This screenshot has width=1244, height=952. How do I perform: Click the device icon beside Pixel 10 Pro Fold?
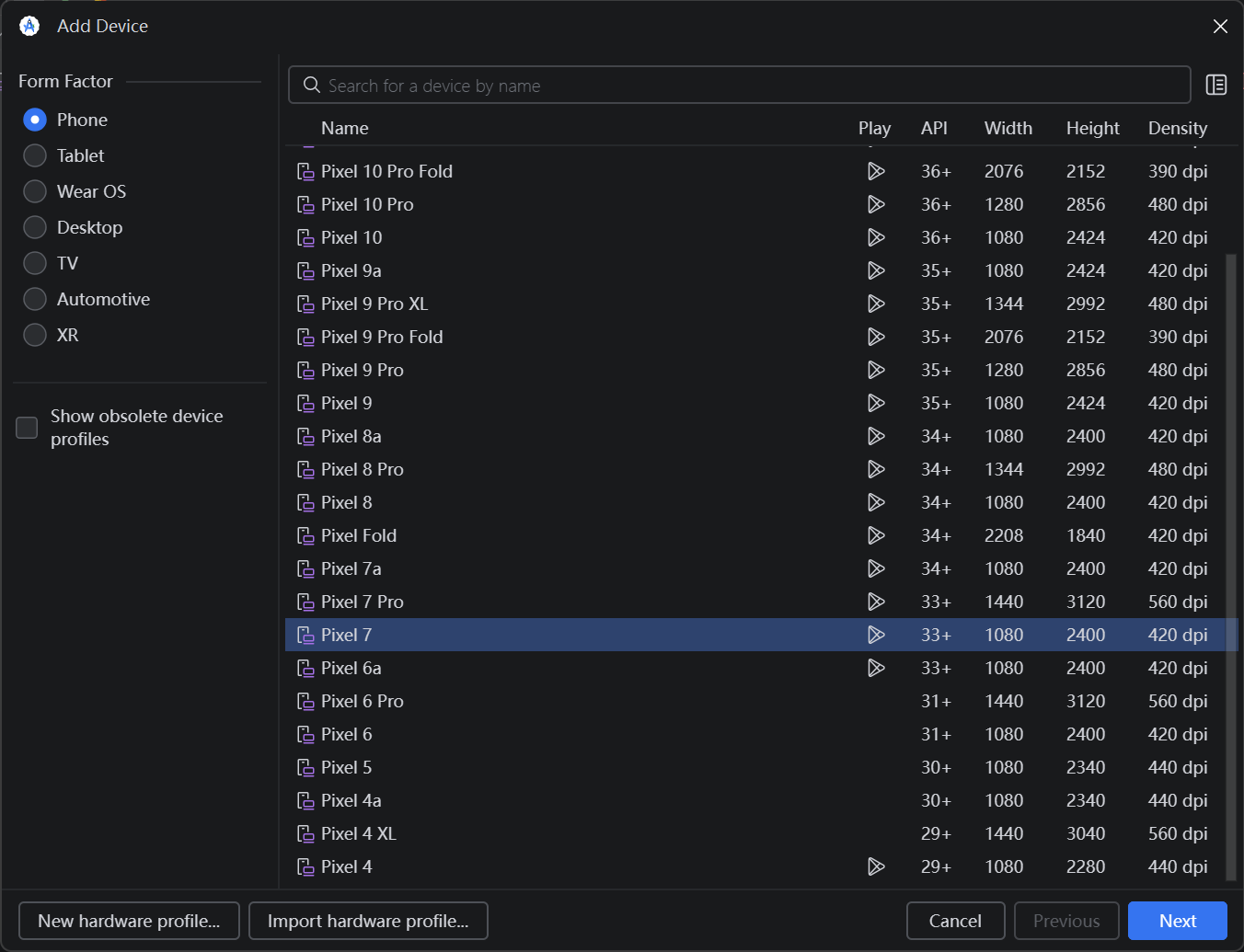(x=305, y=171)
